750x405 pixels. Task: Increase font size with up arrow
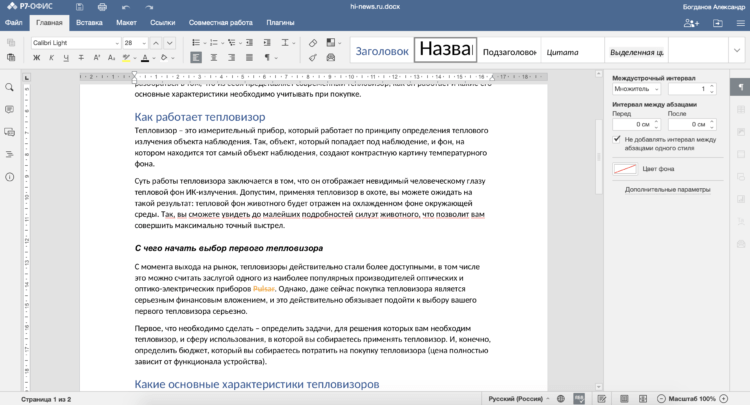pos(156,43)
